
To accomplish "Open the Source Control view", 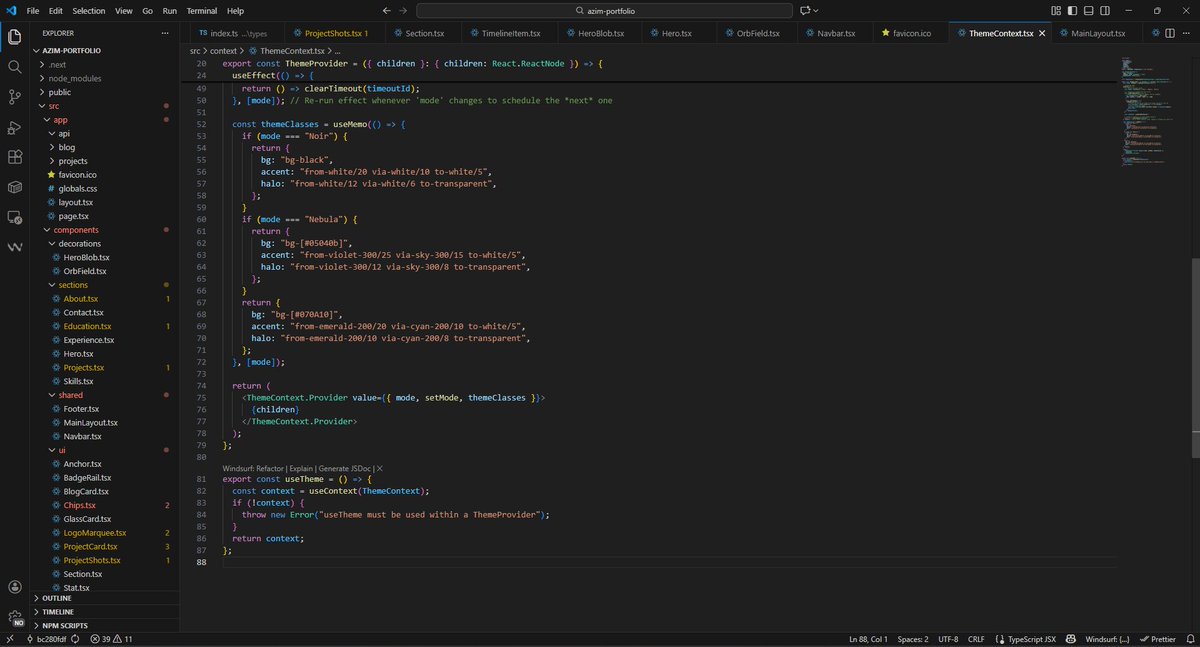I will (15, 97).
